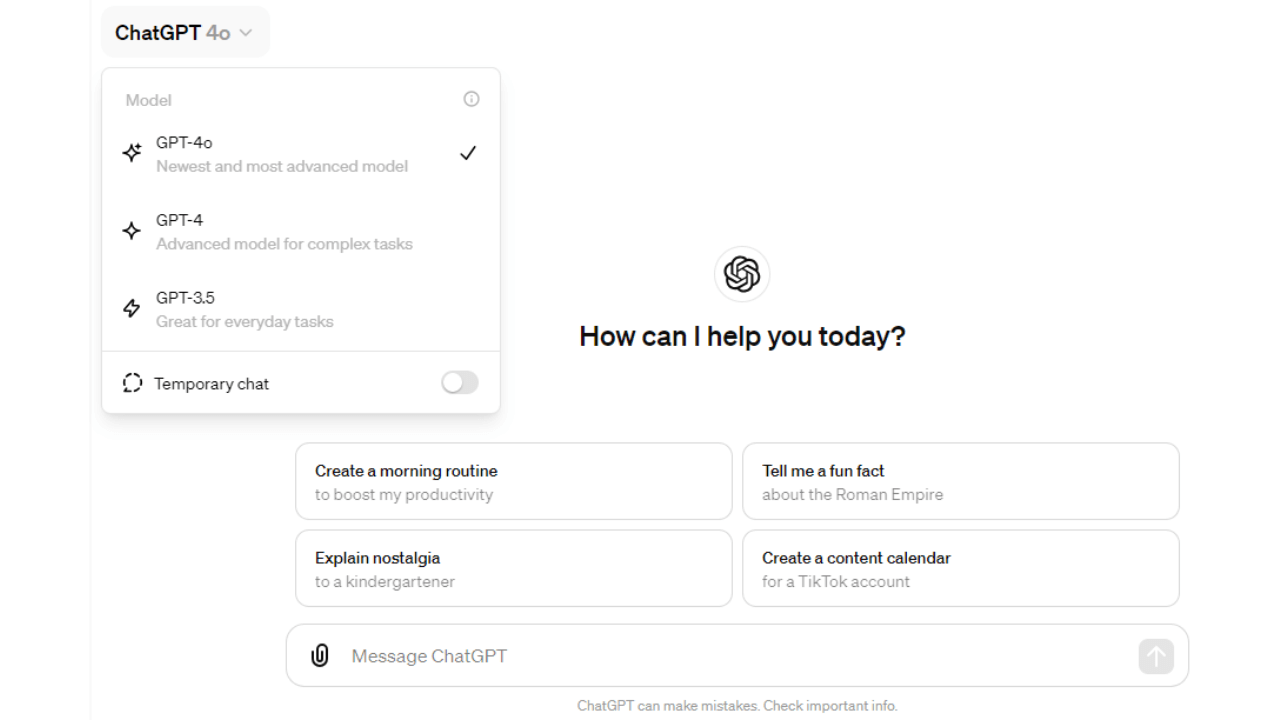Image resolution: width=1280 pixels, height=720 pixels.
Task: Select the GPT-3.5 model option
Action: [x=301, y=309]
